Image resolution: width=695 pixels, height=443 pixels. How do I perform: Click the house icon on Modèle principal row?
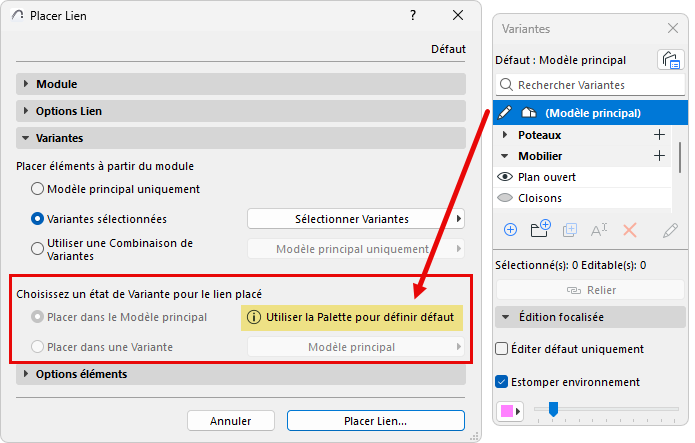click(528, 113)
